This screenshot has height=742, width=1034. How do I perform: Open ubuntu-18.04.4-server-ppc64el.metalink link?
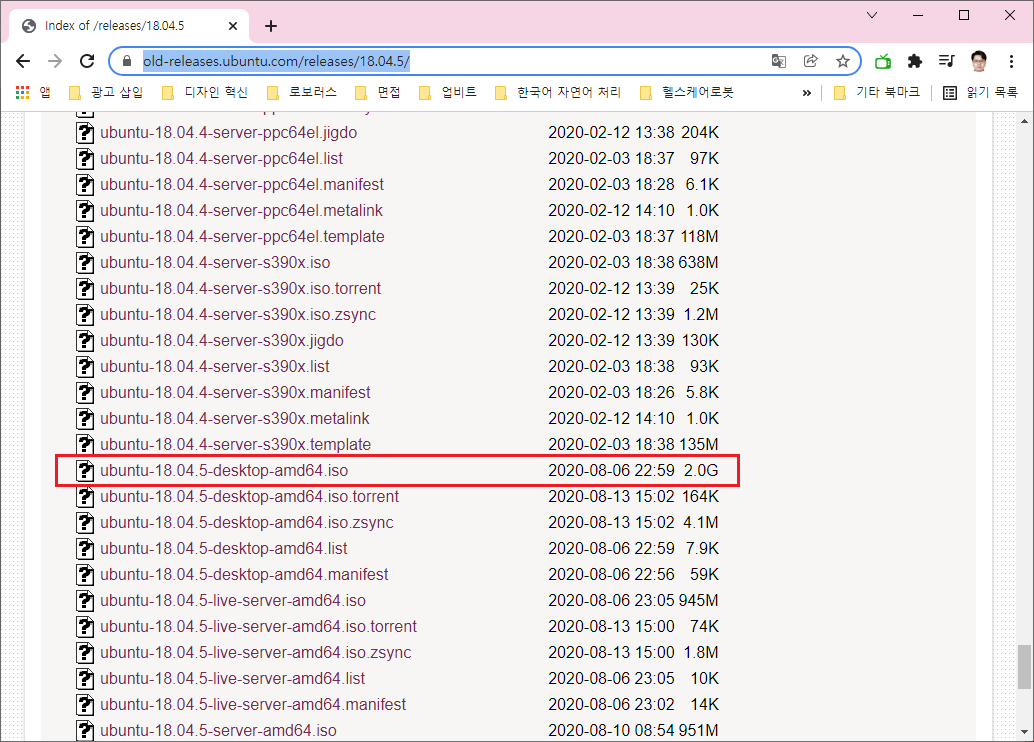point(241,211)
